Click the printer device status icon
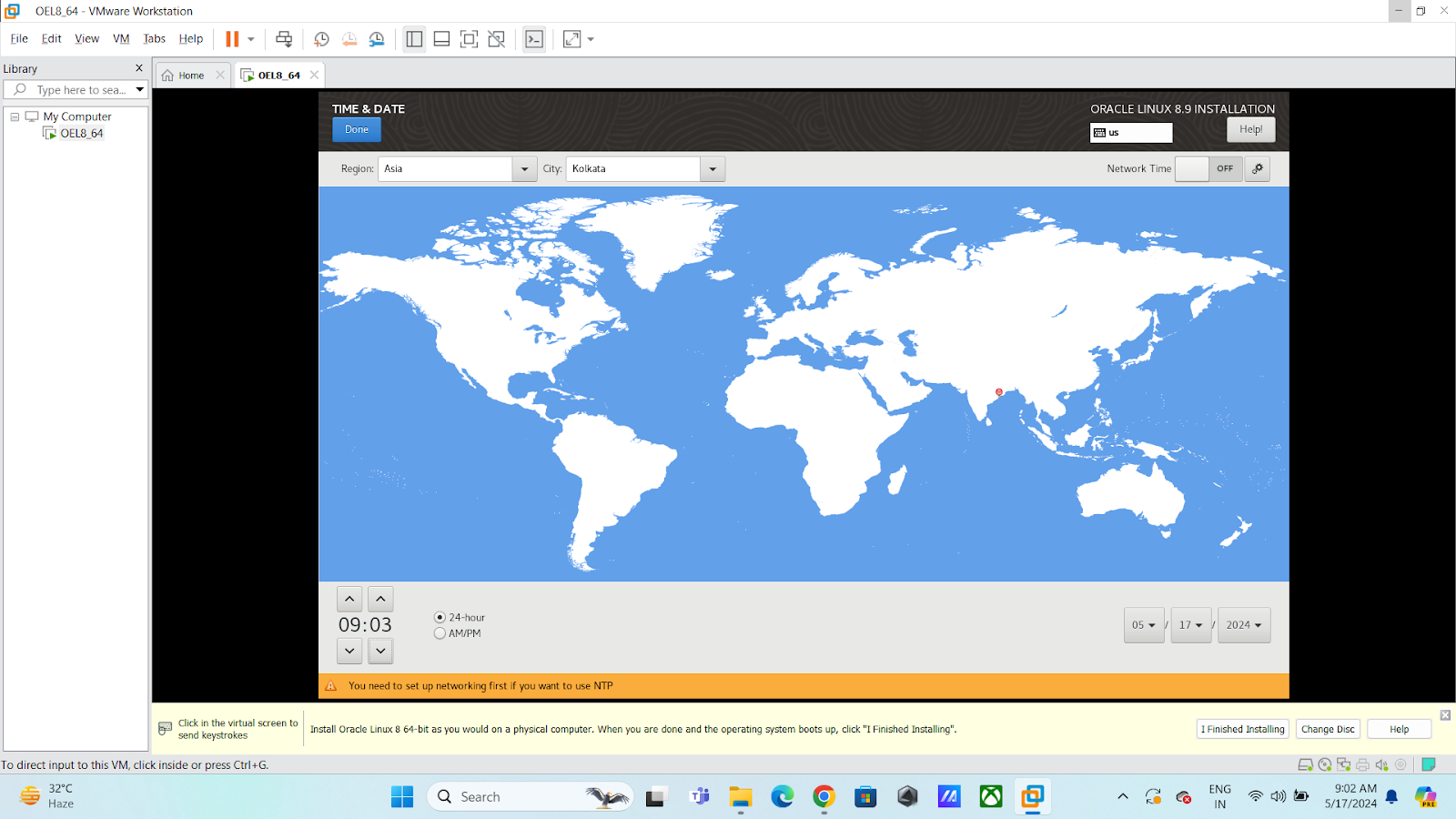 (x=1362, y=764)
